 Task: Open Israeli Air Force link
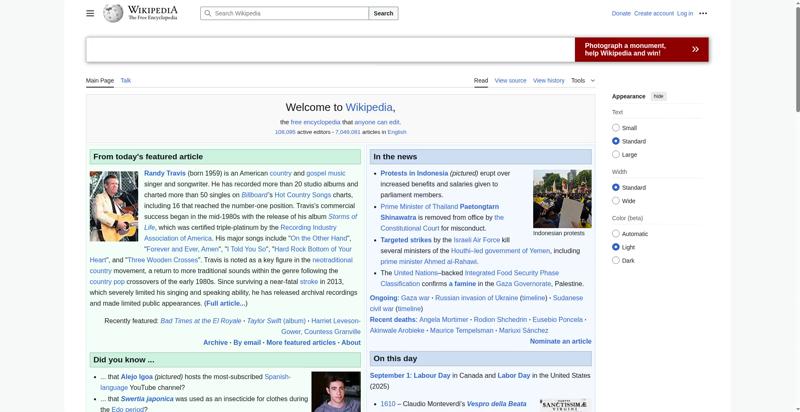tap(477, 240)
